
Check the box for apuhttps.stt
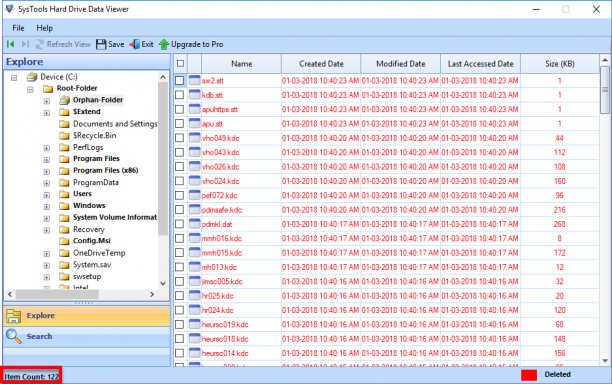tap(180, 109)
